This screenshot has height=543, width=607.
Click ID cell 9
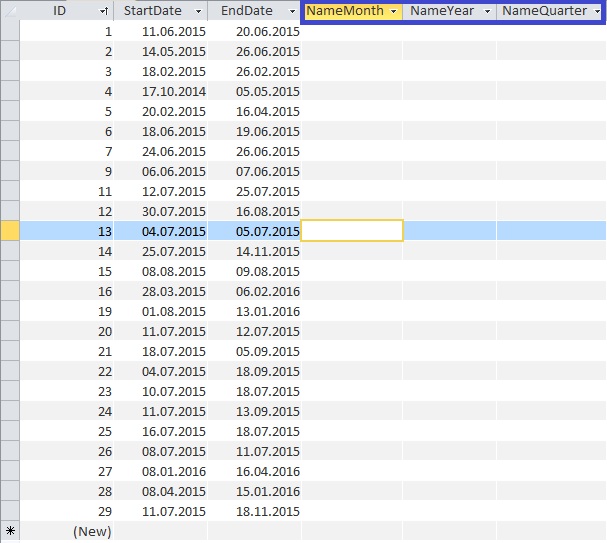coord(67,171)
